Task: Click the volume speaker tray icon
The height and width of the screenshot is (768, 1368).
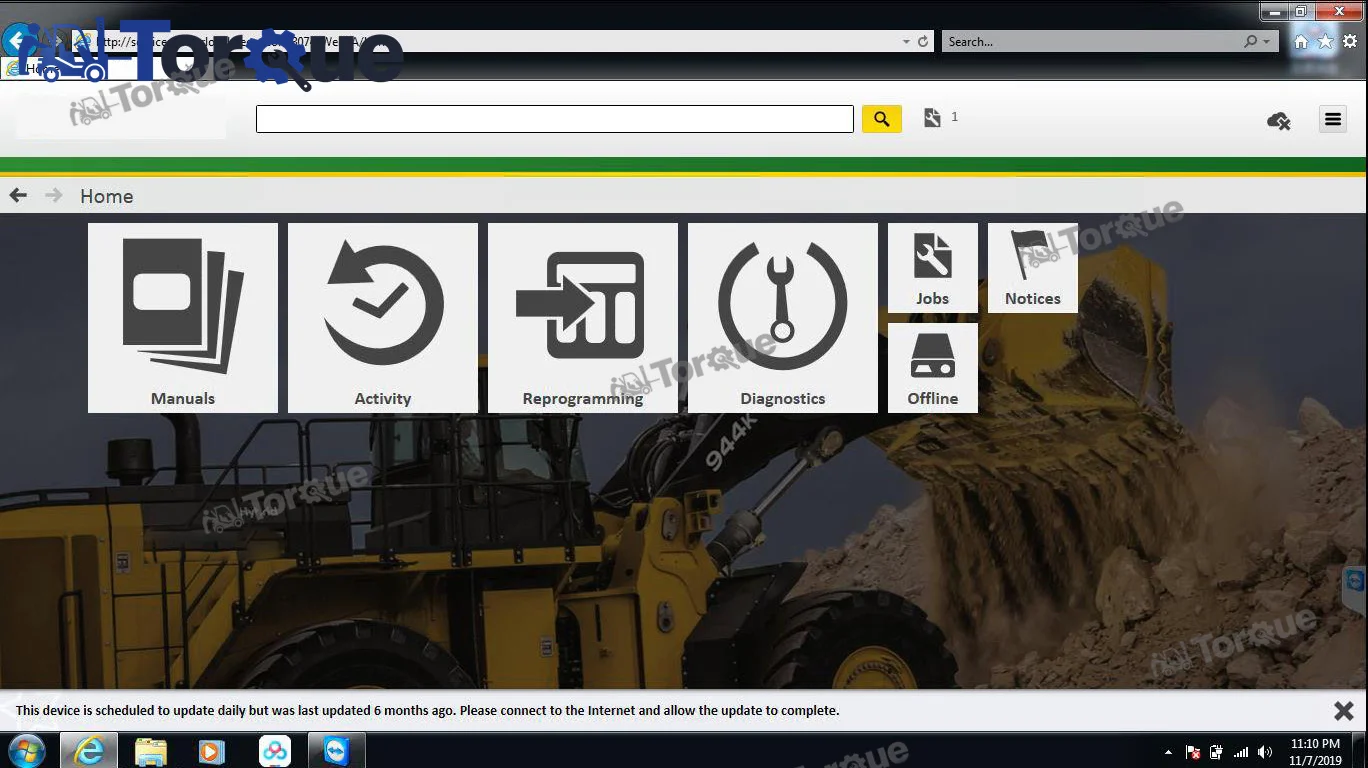Action: [1265, 752]
